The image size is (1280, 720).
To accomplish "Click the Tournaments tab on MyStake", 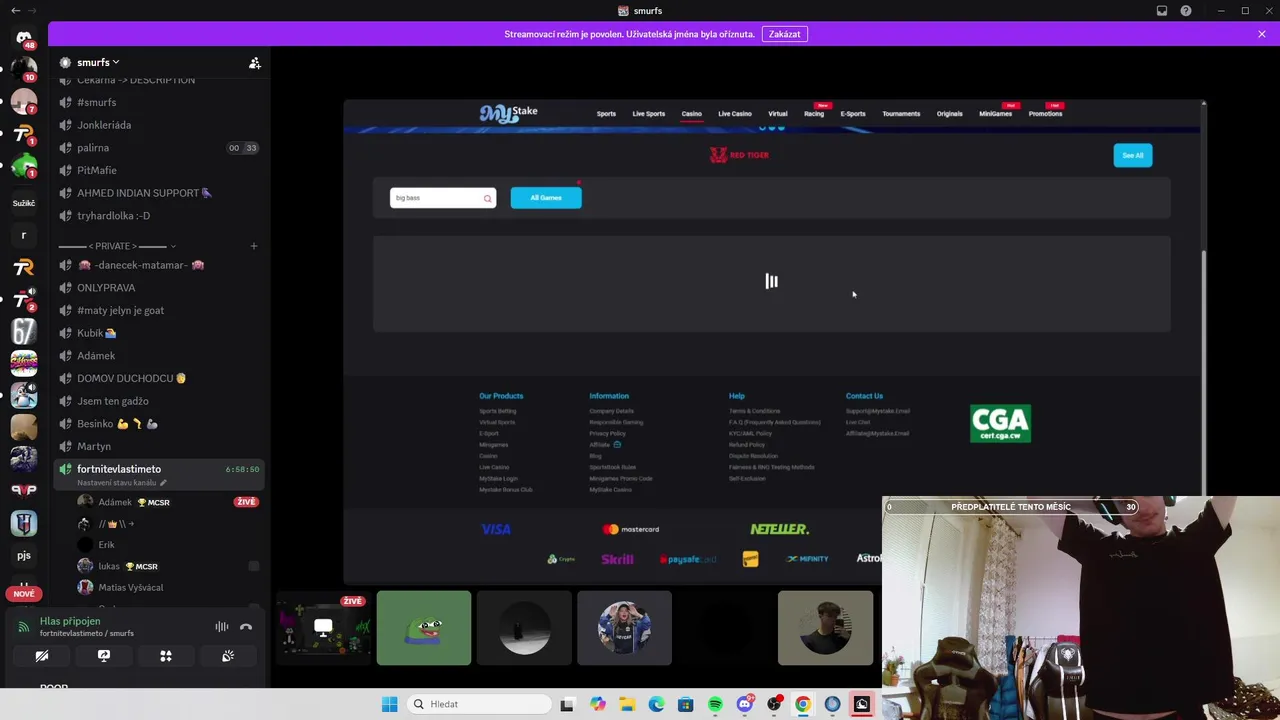I will coord(901,114).
